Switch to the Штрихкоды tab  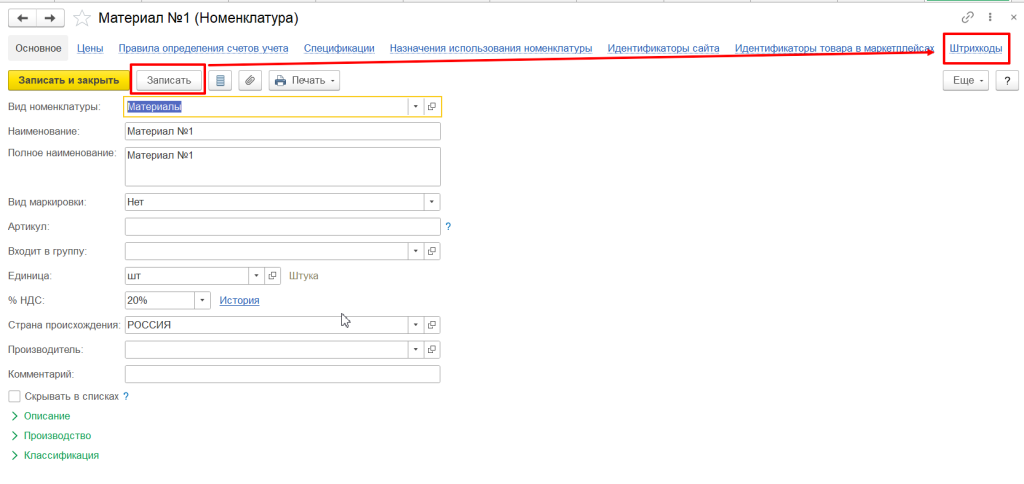click(975, 48)
